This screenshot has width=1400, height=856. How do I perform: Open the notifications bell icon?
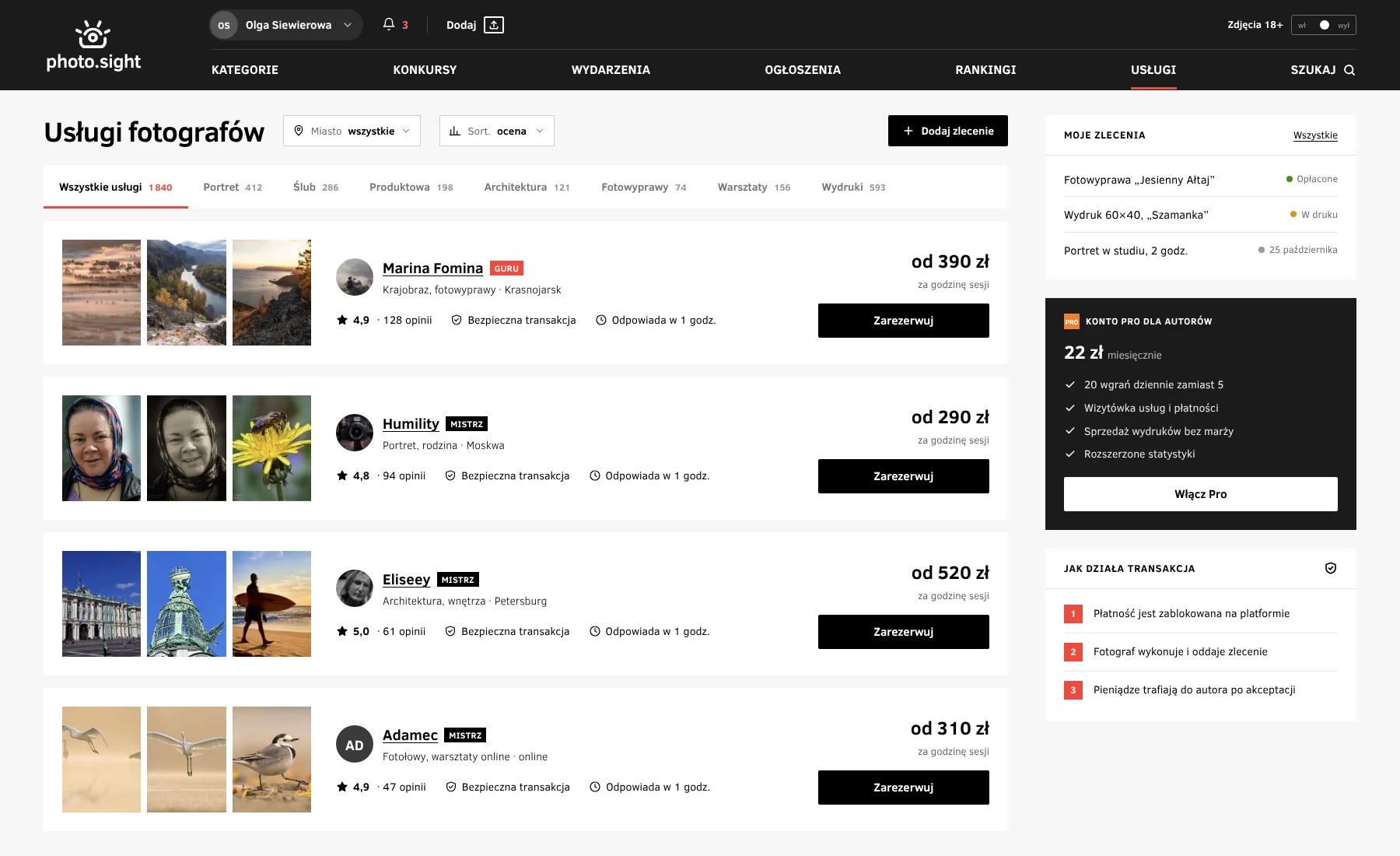point(389,25)
